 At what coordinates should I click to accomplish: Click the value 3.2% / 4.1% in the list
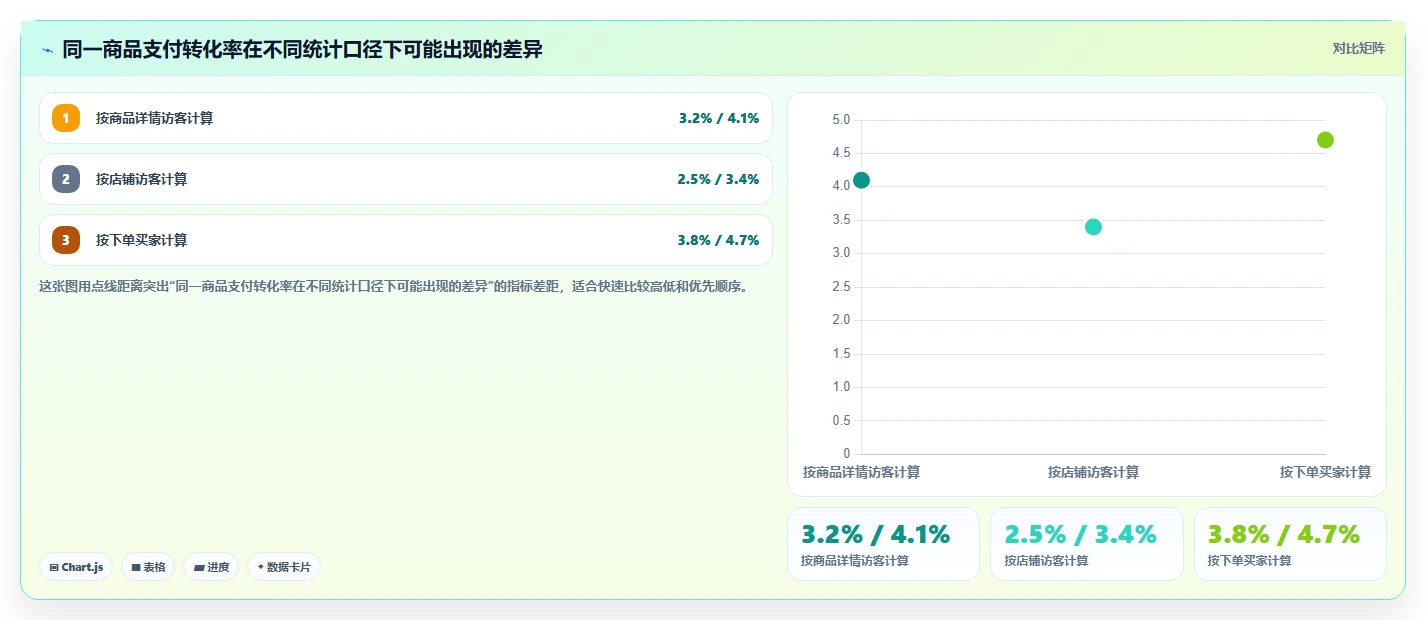tap(719, 118)
